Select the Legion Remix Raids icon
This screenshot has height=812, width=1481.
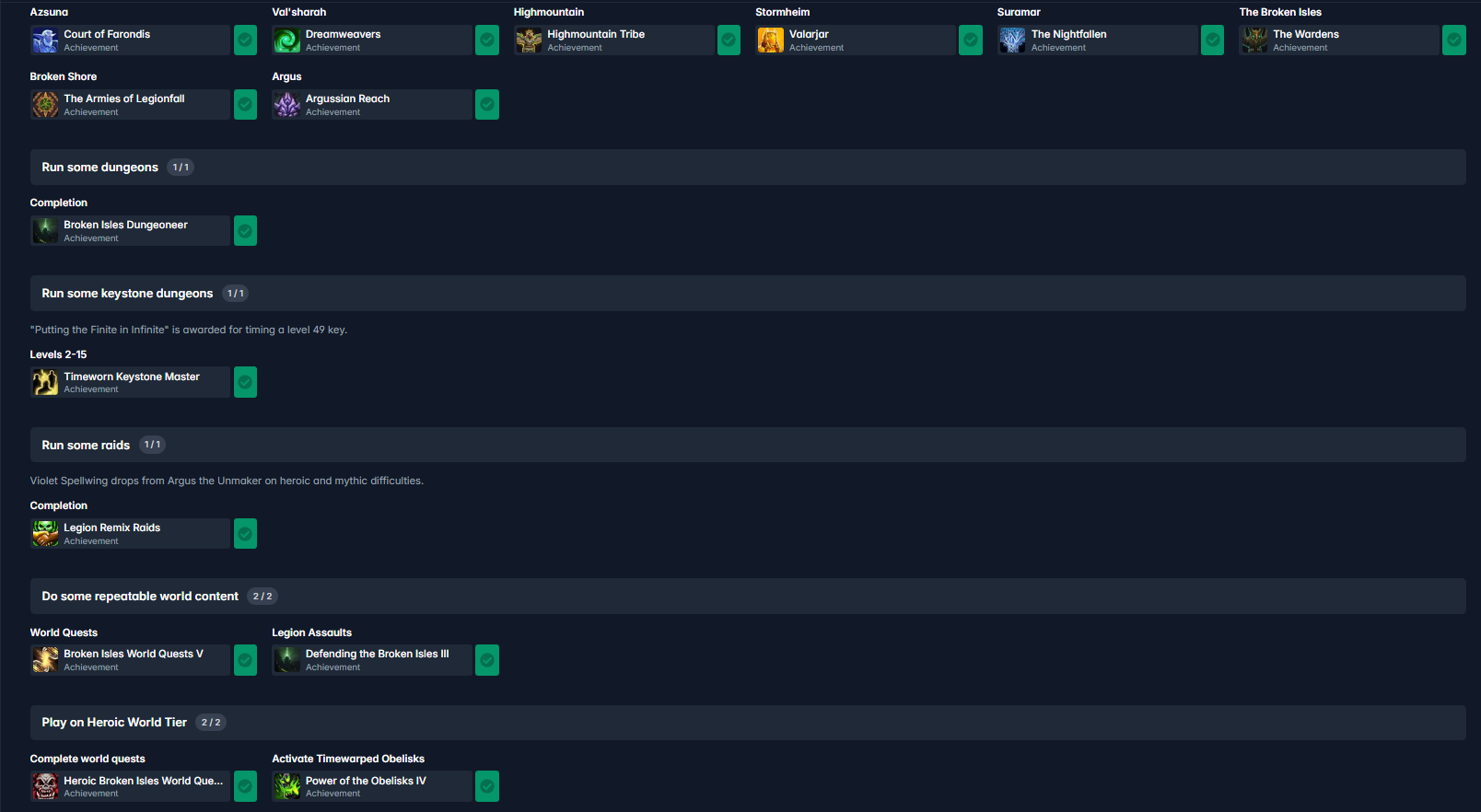[45, 534]
